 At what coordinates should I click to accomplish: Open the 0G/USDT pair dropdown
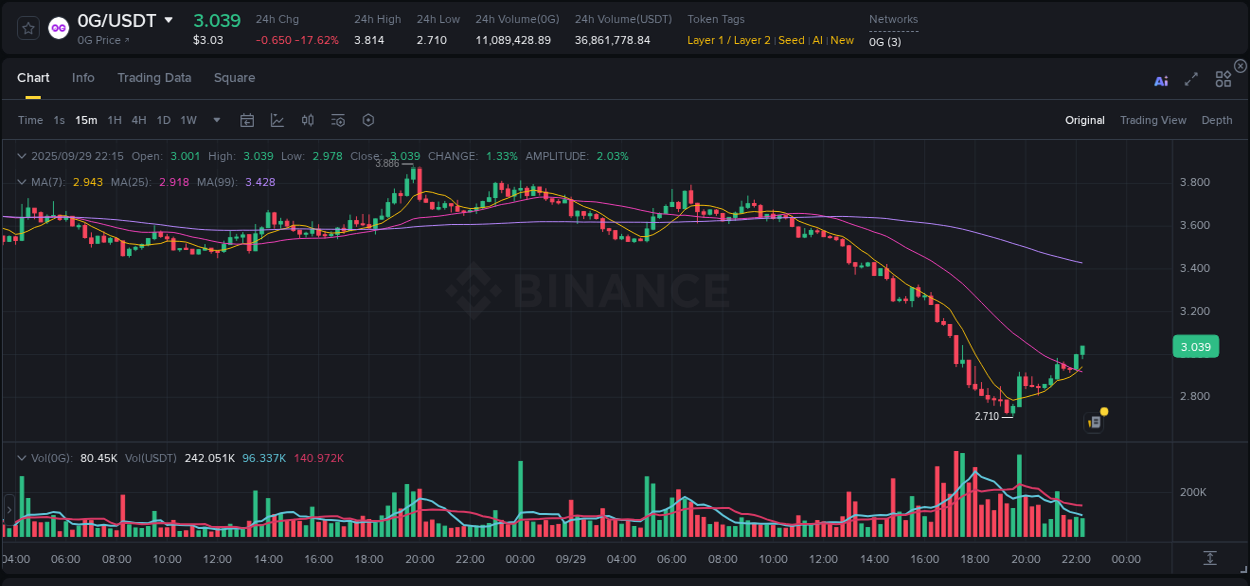(168, 20)
